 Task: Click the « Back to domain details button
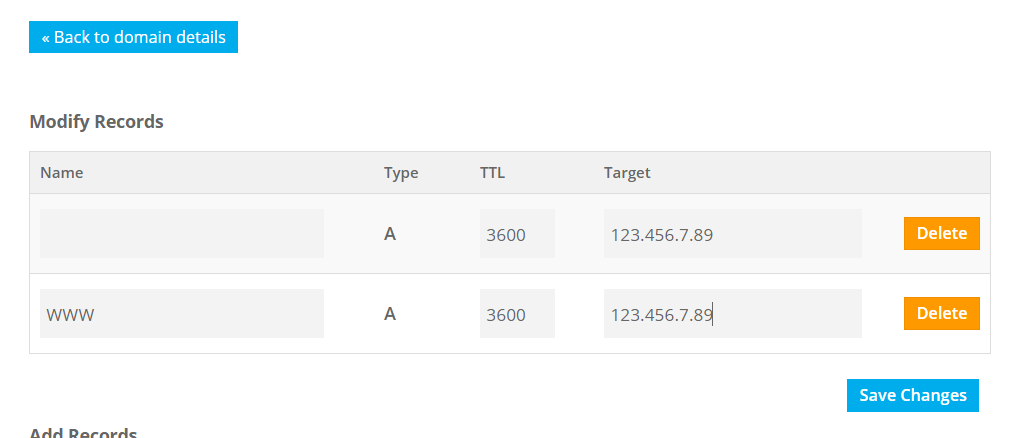(x=133, y=37)
